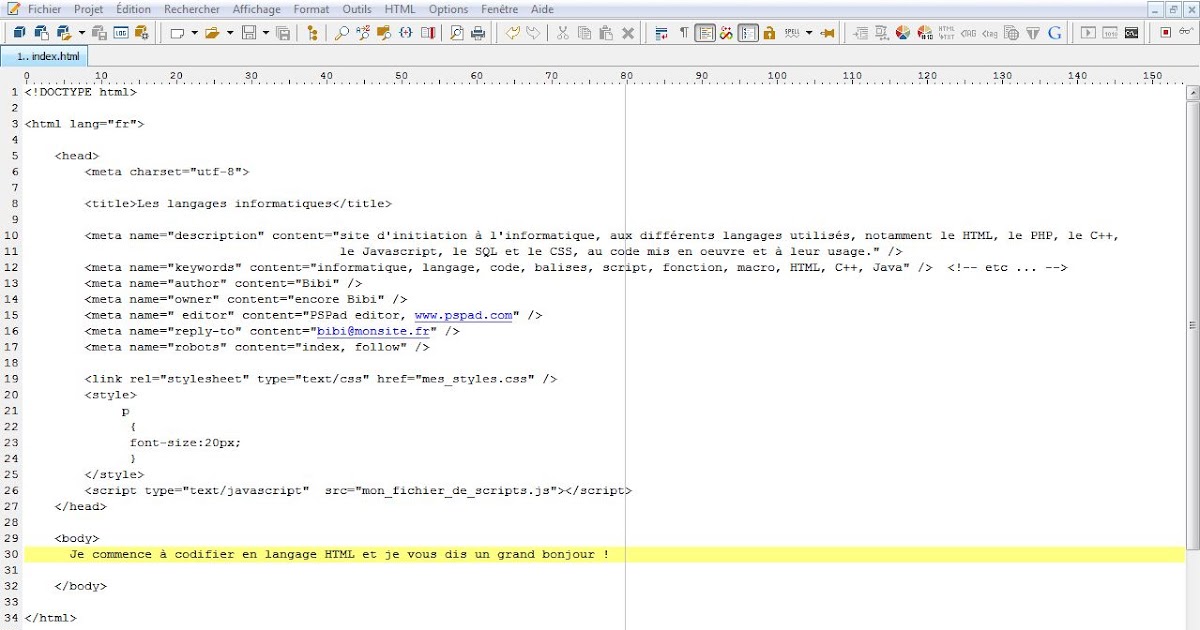1200x630 pixels.
Task: Click the Google search G icon
Action: (1055, 33)
